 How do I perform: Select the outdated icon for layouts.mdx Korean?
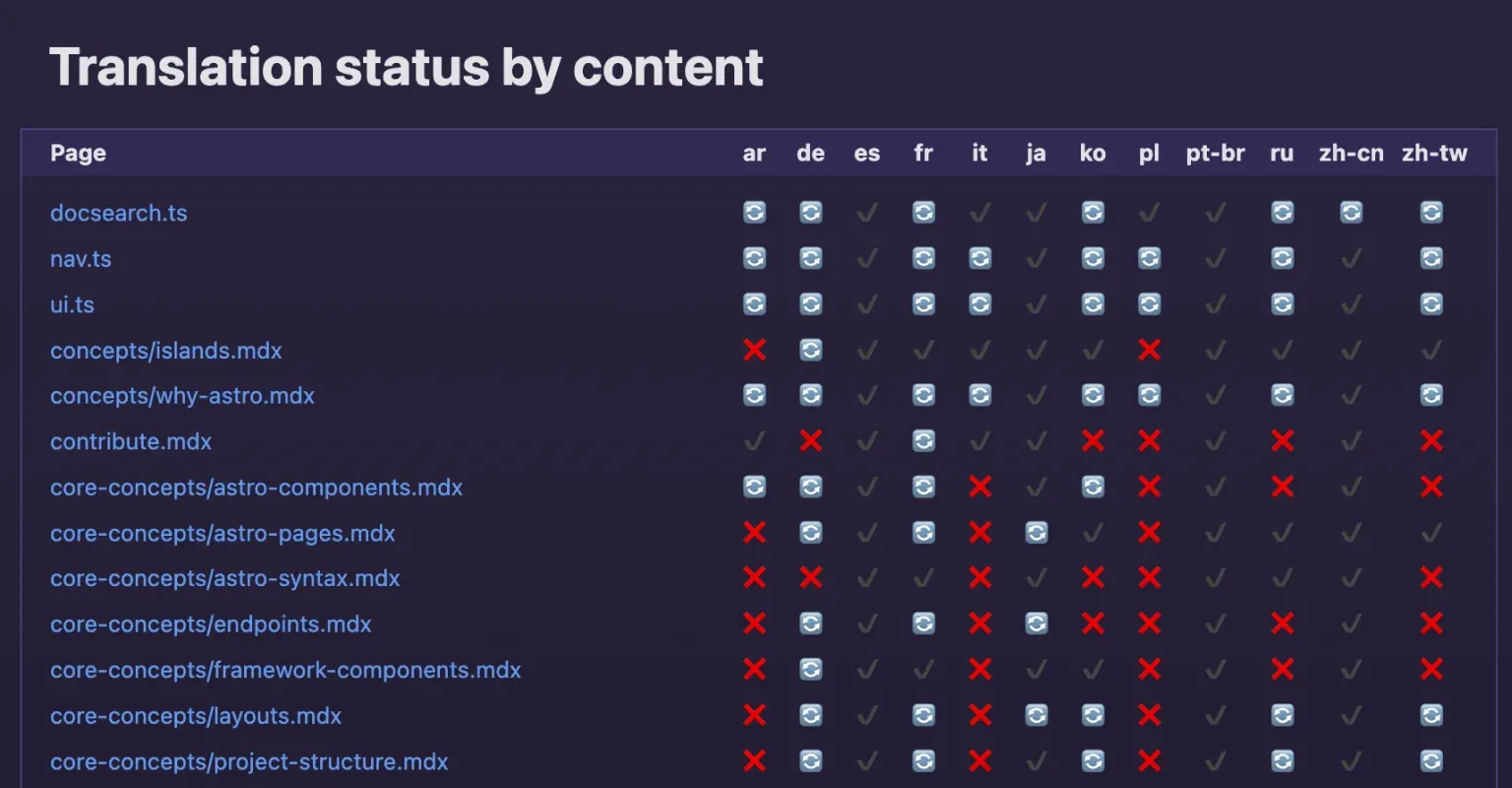(x=1093, y=715)
